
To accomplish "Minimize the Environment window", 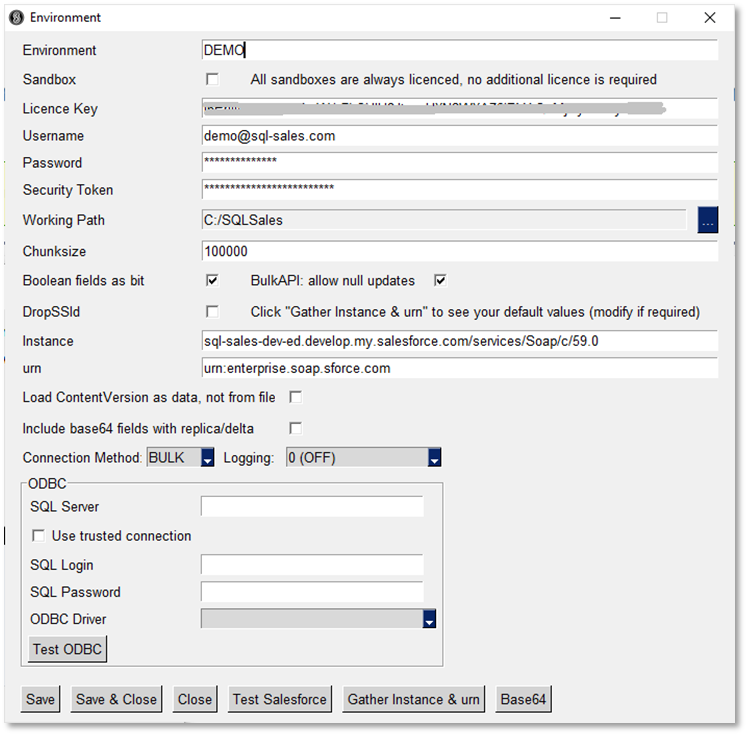I will (615, 18).
